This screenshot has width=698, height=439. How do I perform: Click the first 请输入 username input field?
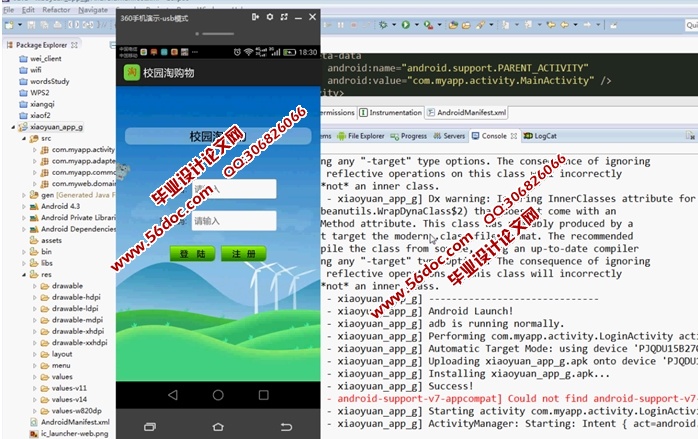[234, 189]
